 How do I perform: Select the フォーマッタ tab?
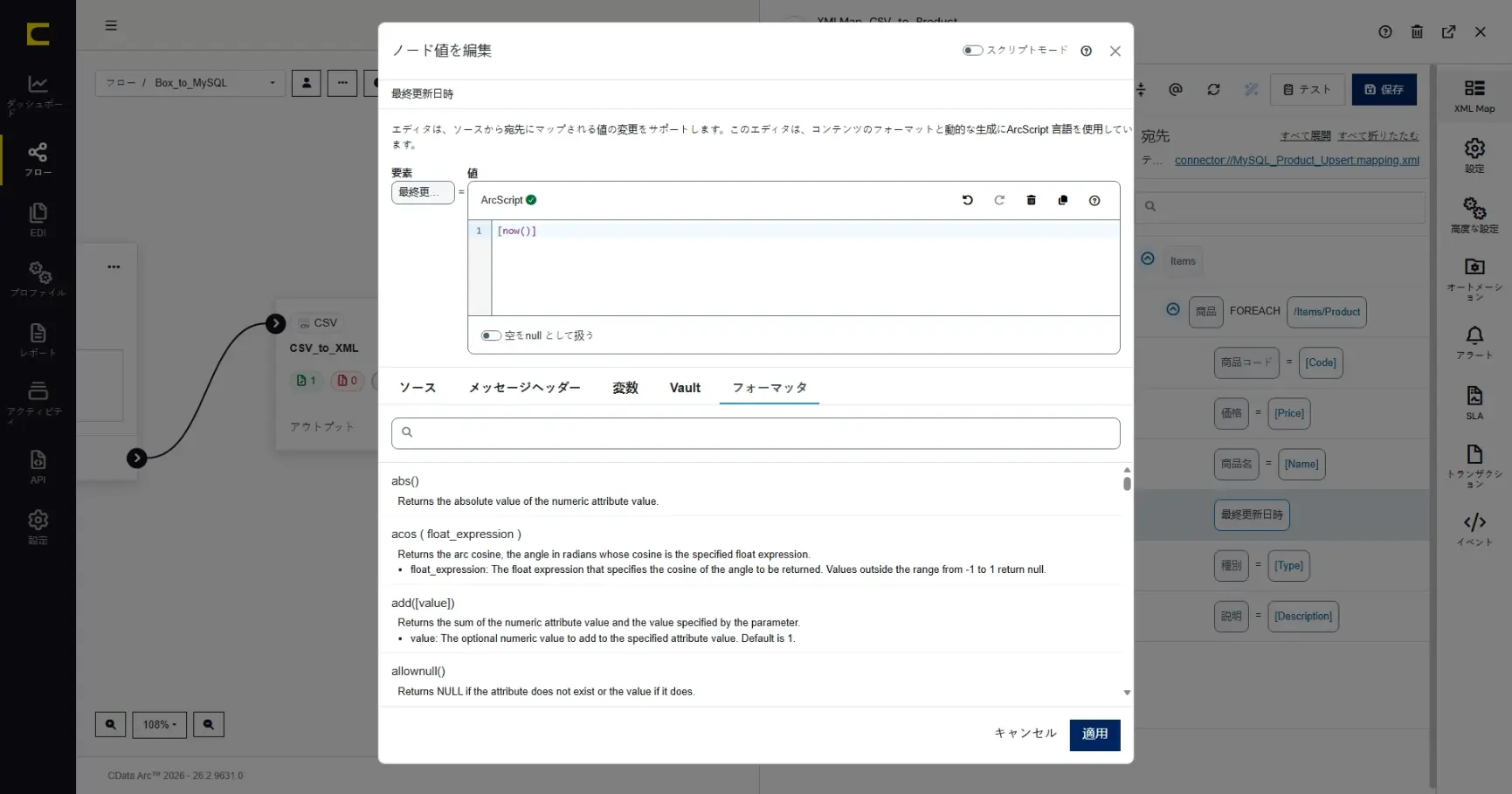pyautogui.click(x=770, y=388)
